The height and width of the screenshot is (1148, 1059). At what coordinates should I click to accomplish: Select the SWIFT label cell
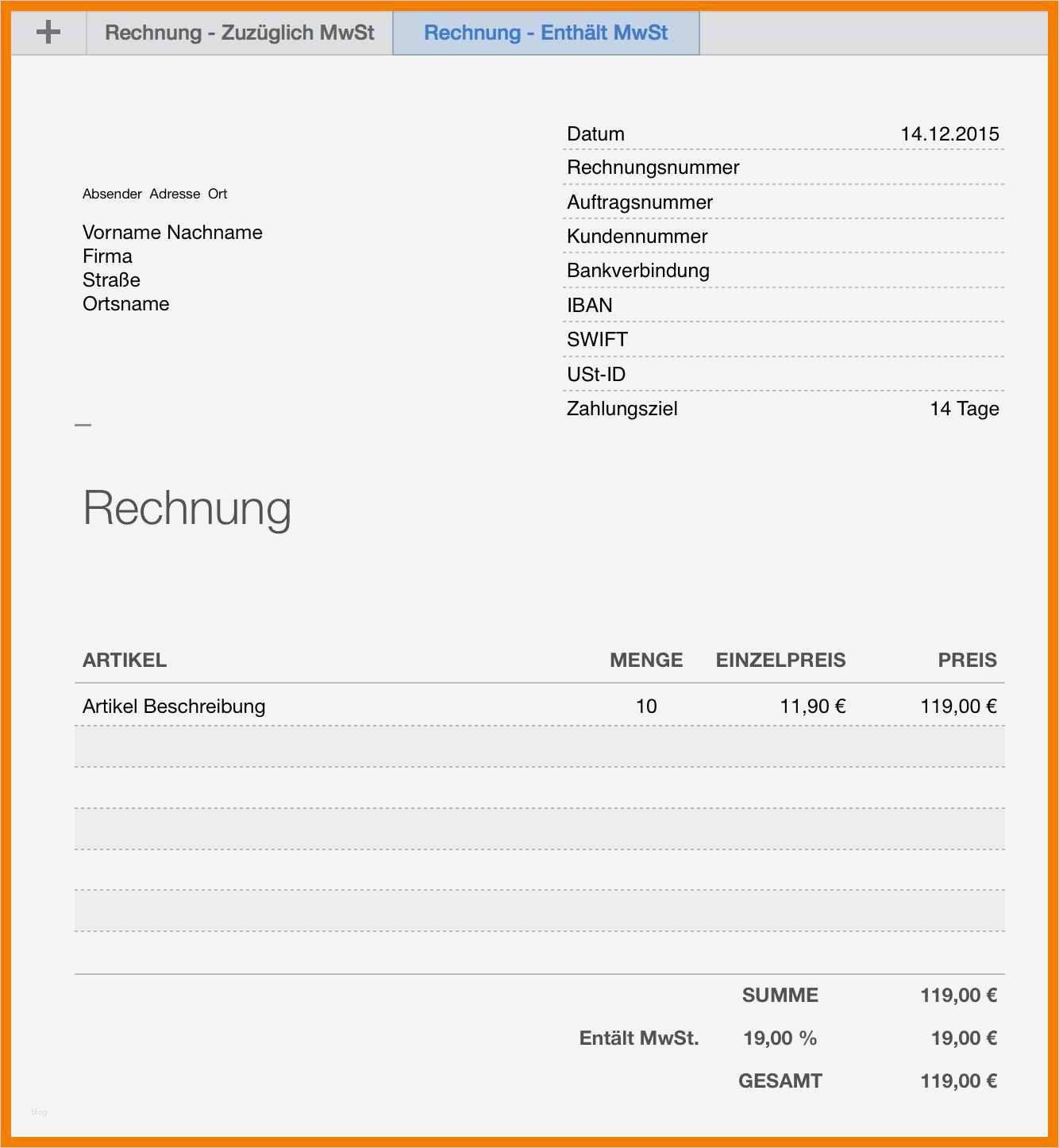coord(597,340)
